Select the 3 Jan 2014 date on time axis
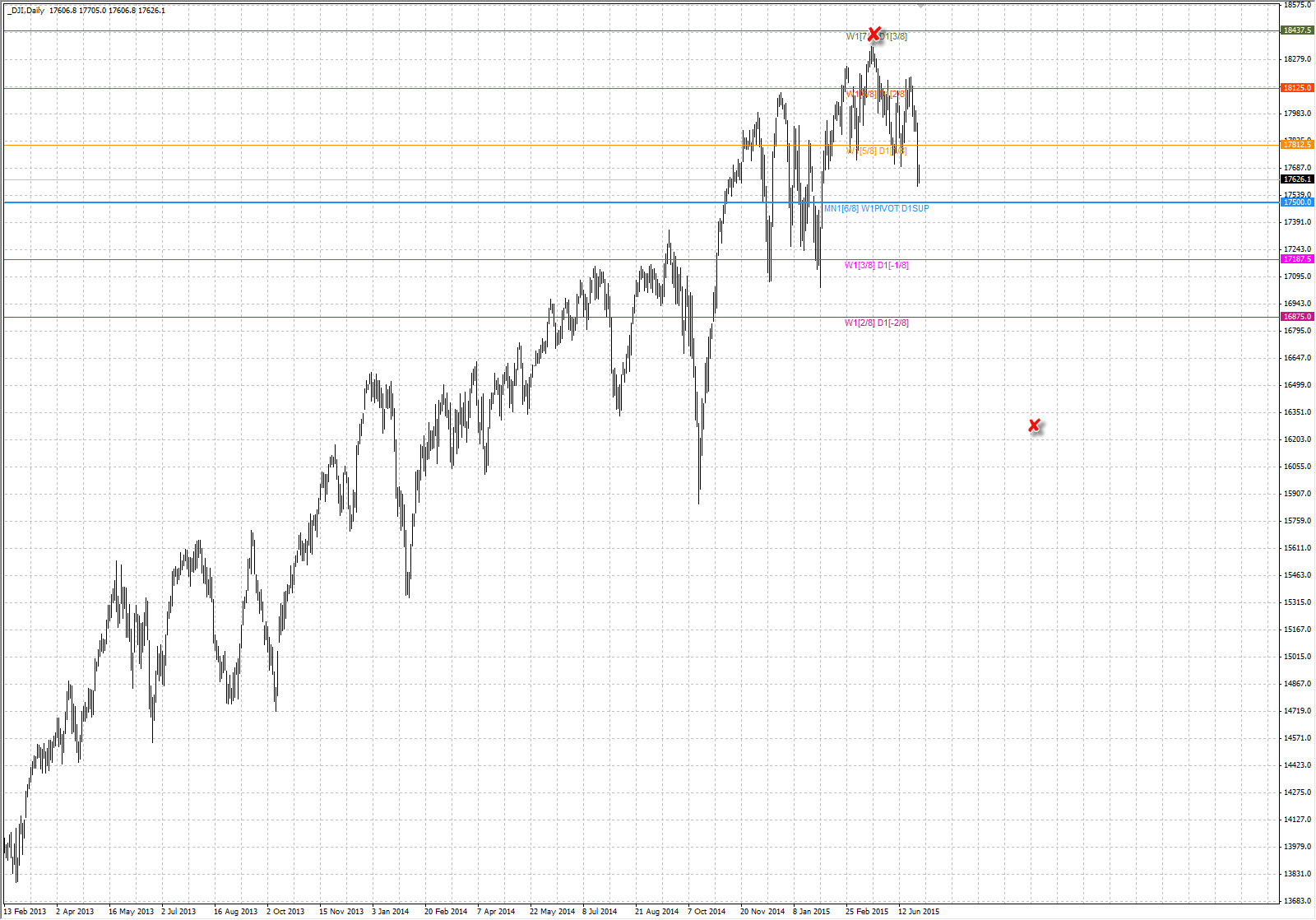Image resolution: width=1316 pixels, height=920 pixels. [390, 912]
